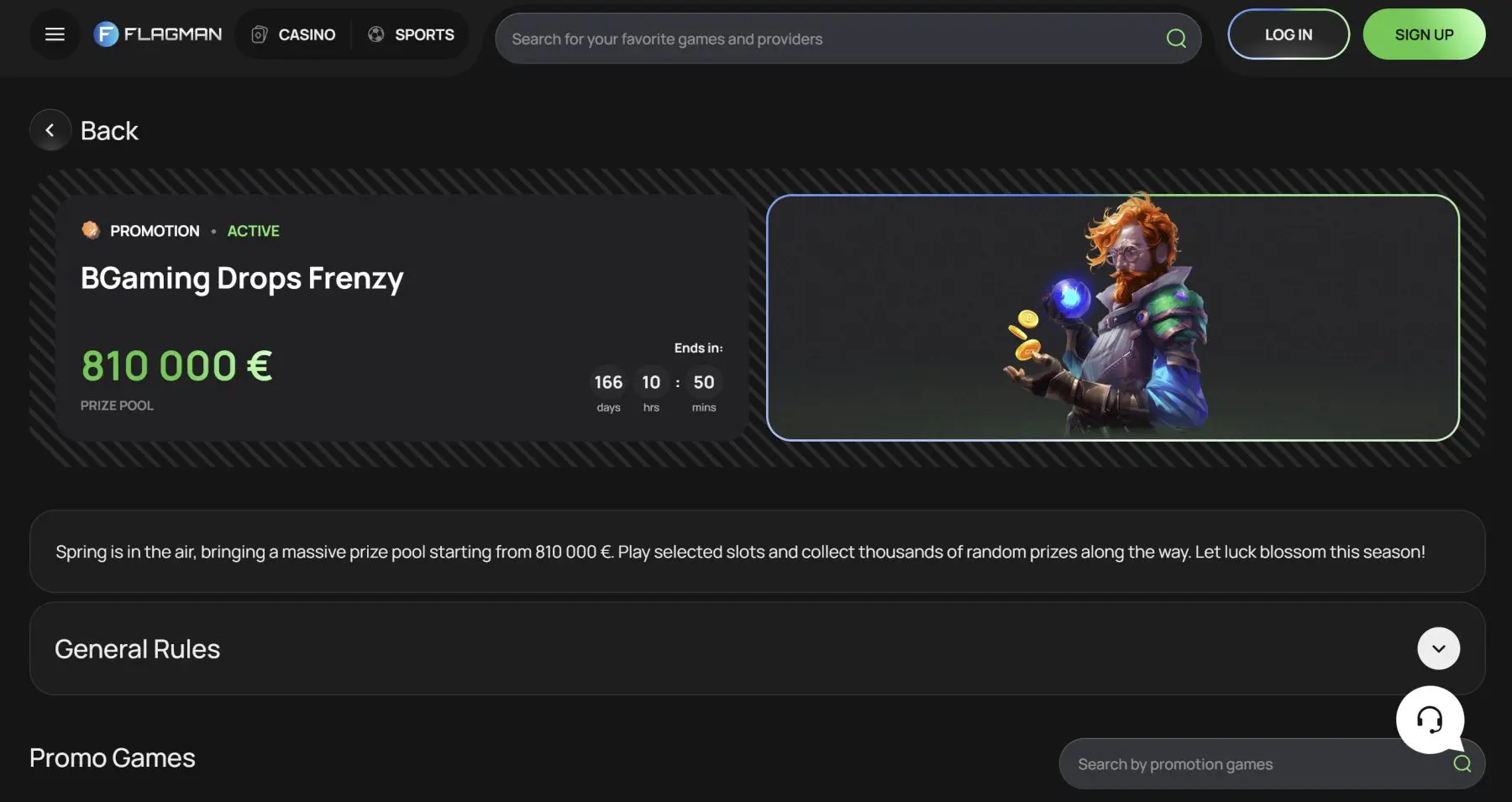Click the Promo Games heading
This screenshot has width=1512, height=802.
click(x=113, y=758)
